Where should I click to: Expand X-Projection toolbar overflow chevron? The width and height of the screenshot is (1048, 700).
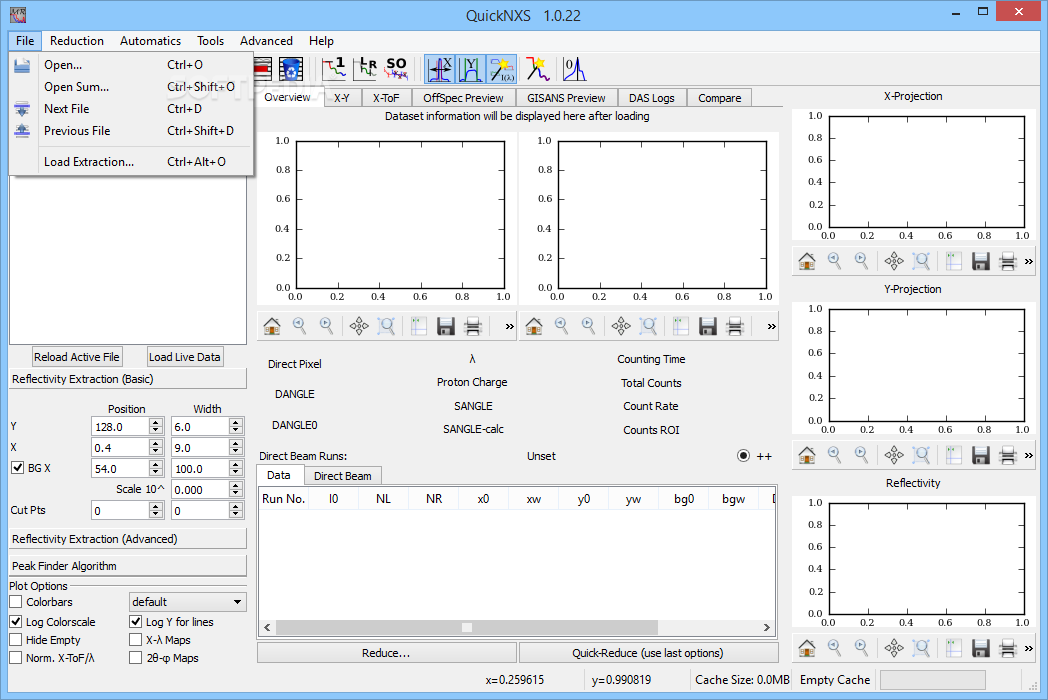click(x=1029, y=261)
